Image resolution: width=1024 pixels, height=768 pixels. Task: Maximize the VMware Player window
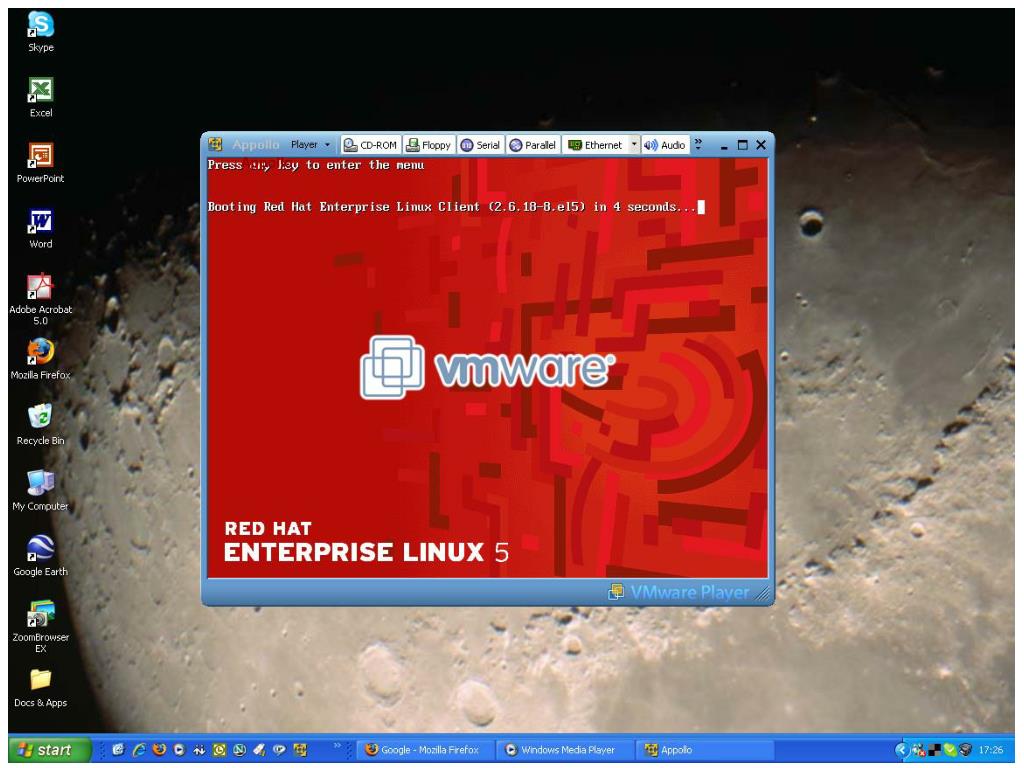(743, 145)
